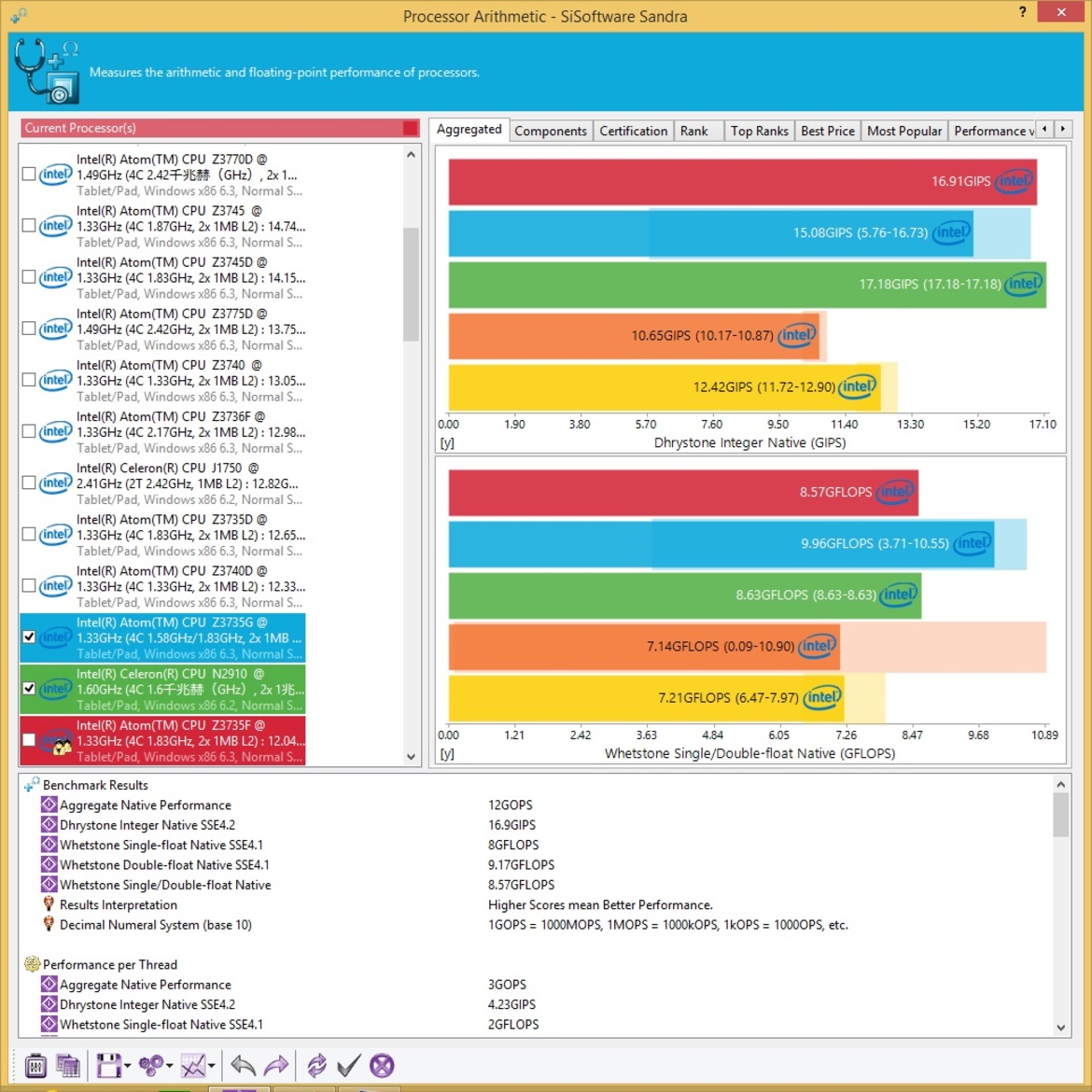Click the yellow 12.42GIPS Dhrystone bar
Viewport: 1092px width, 1092px height.
pos(665,386)
